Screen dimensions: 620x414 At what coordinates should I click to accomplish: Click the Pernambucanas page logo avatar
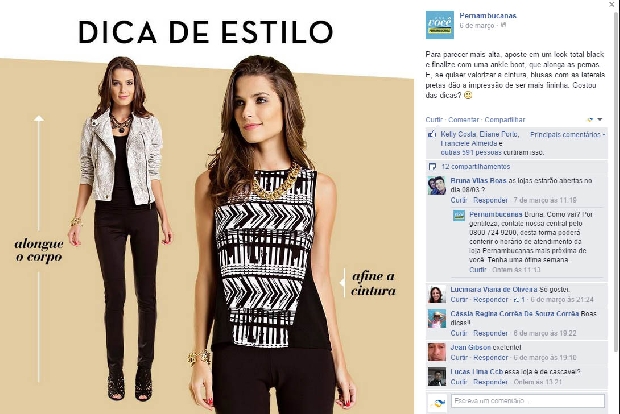pos(440,25)
